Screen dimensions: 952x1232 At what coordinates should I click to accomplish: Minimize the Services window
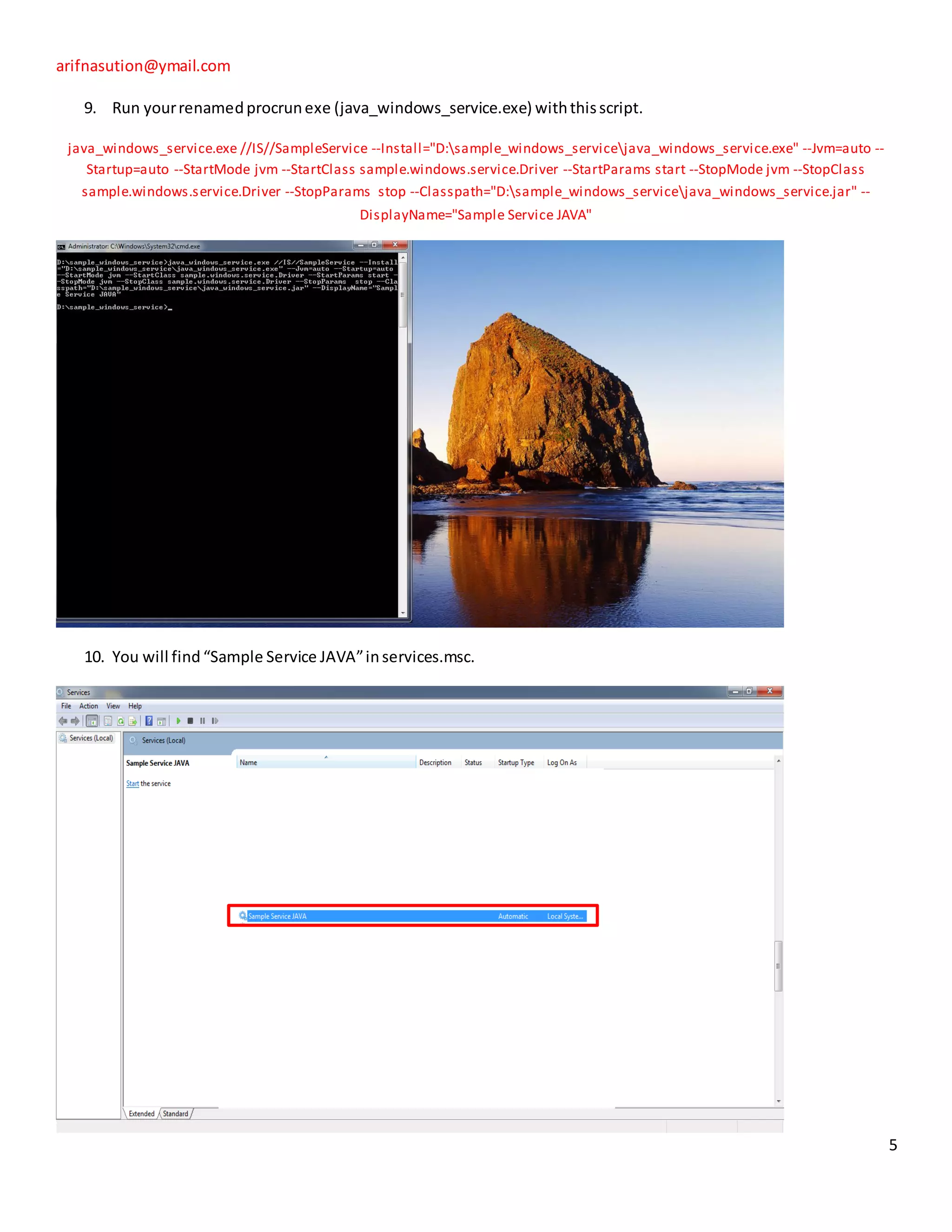(x=735, y=691)
